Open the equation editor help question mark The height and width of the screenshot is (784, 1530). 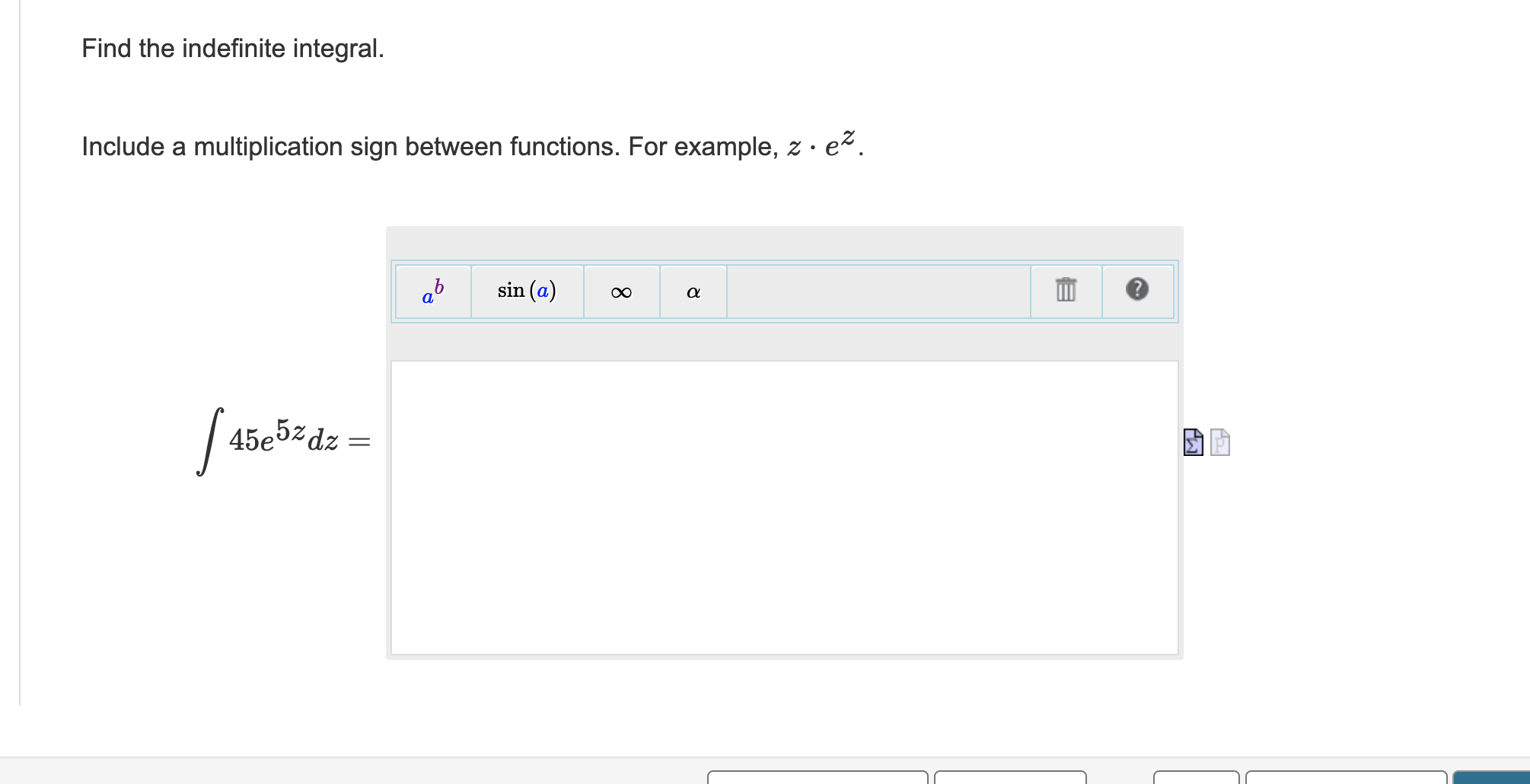pyautogui.click(x=1136, y=291)
